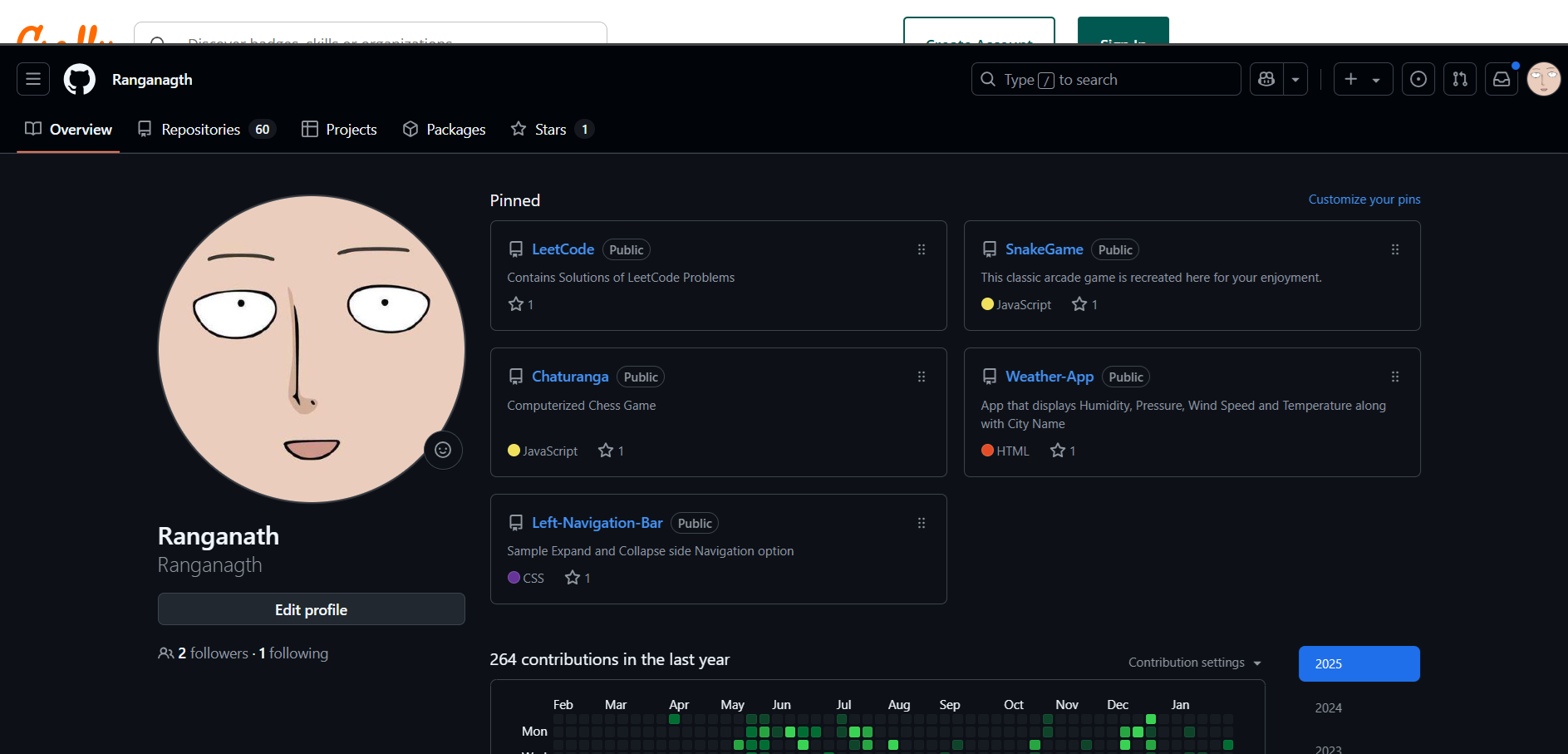Click the GitHub logo icon
This screenshot has height=754, width=1568.
[x=80, y=79]
